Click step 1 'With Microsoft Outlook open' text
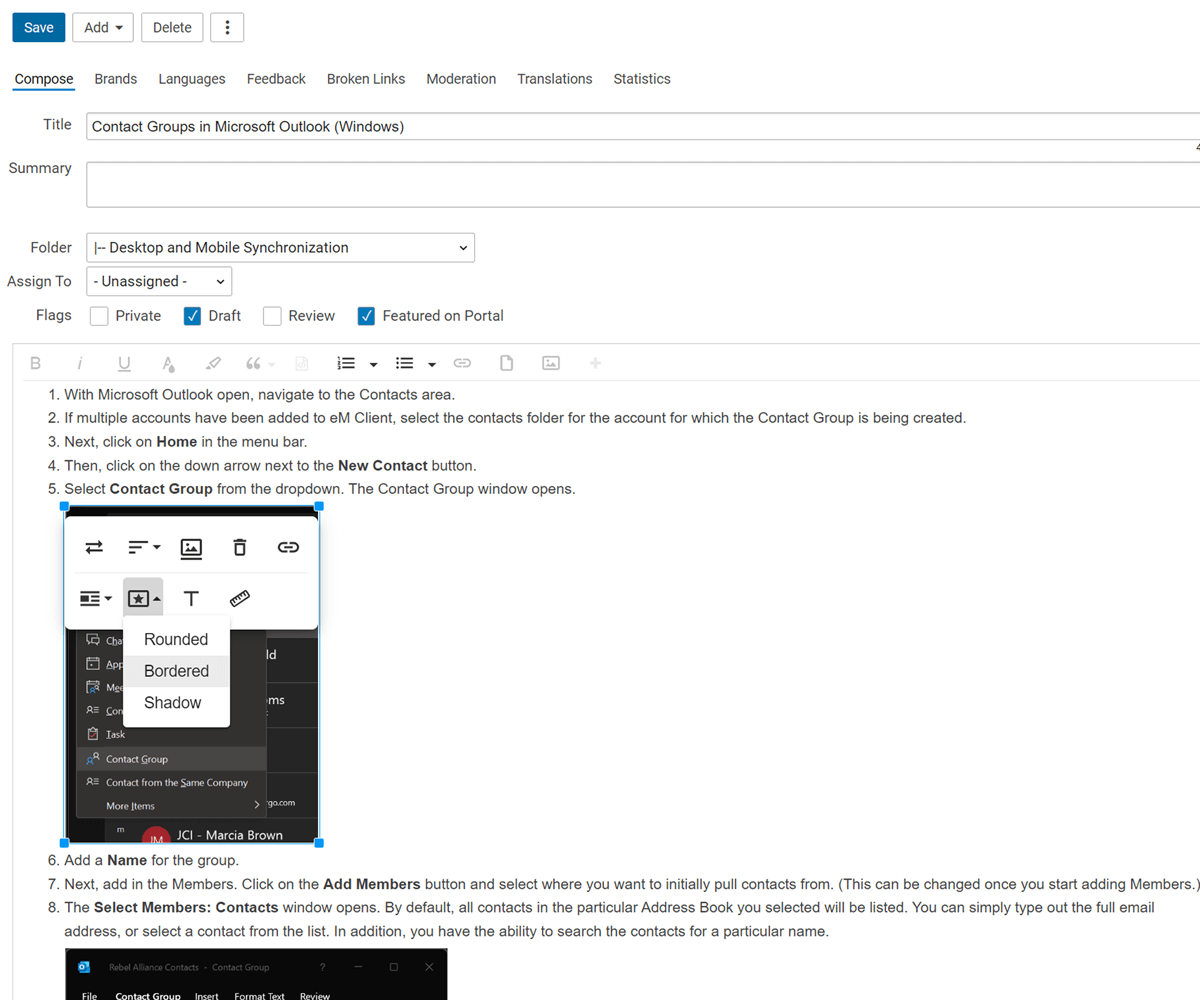The image size is (1200, 1000). [x=260, y=394]
